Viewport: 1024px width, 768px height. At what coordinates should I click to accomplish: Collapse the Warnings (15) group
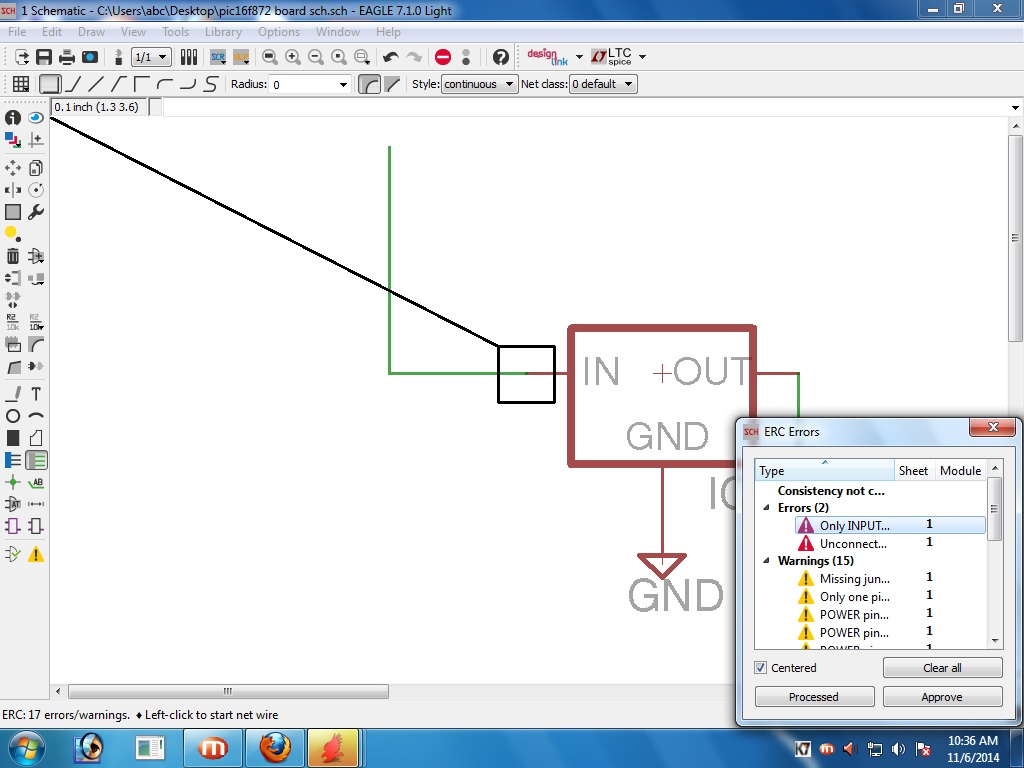(x=766, y=560)
